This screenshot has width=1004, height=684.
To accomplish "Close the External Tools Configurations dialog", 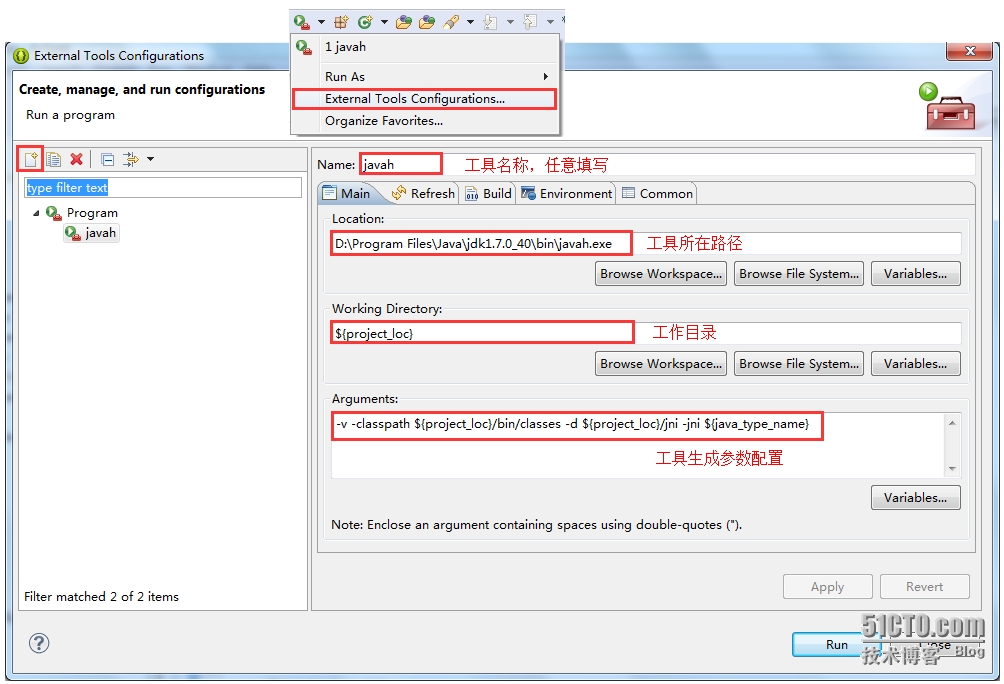I will 970,51.
